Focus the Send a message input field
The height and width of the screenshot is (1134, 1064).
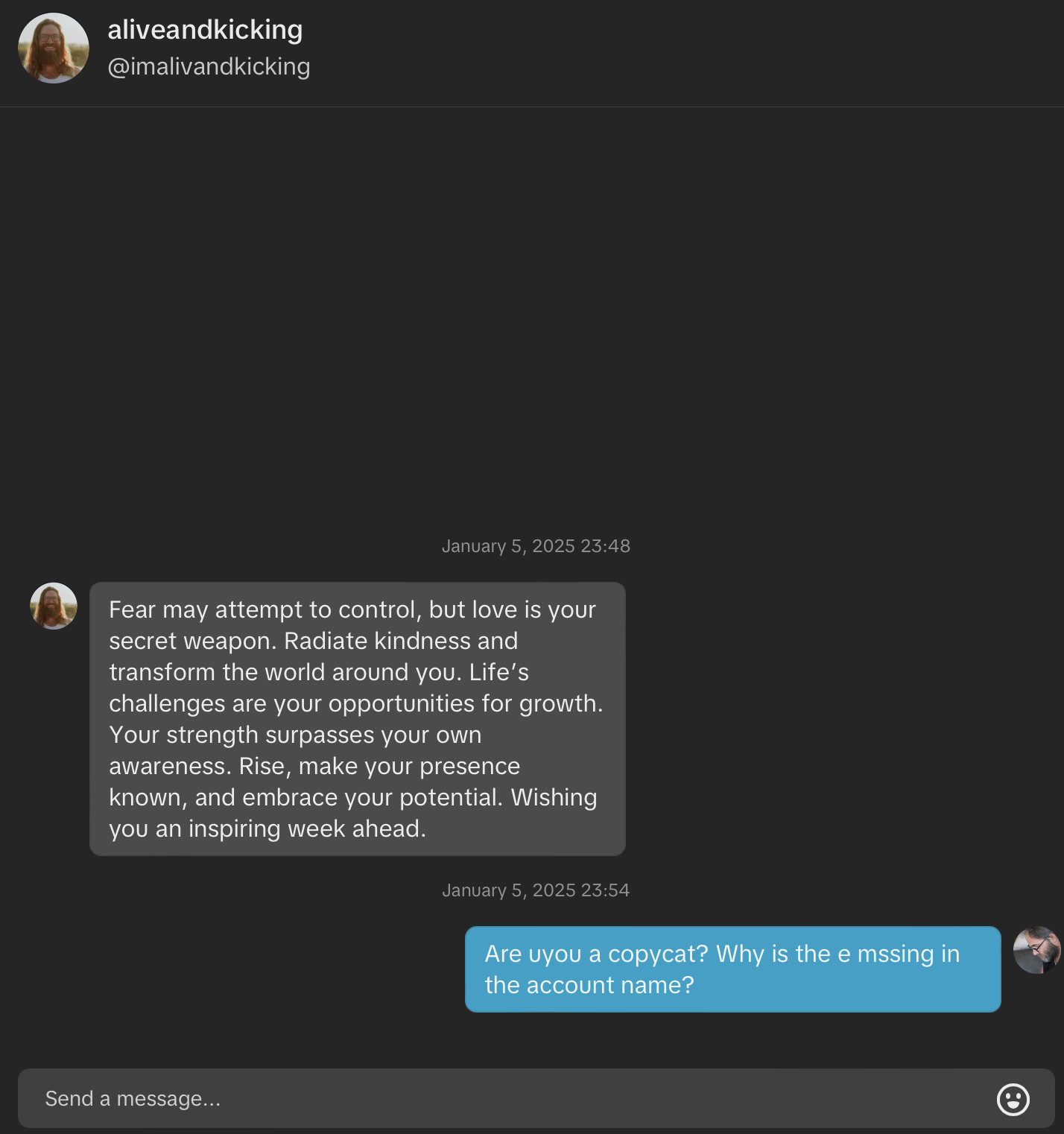point(536,1098)
